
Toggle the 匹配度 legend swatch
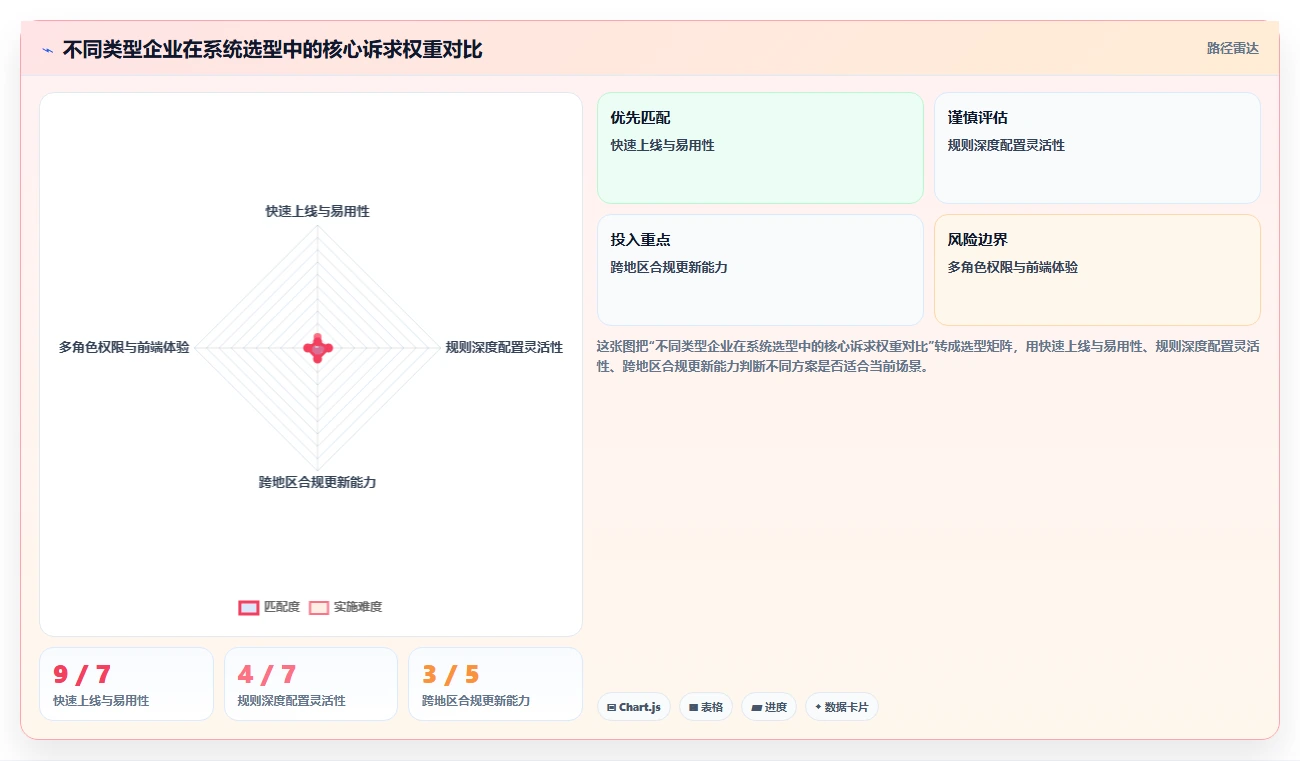click(x=248, y=607)
